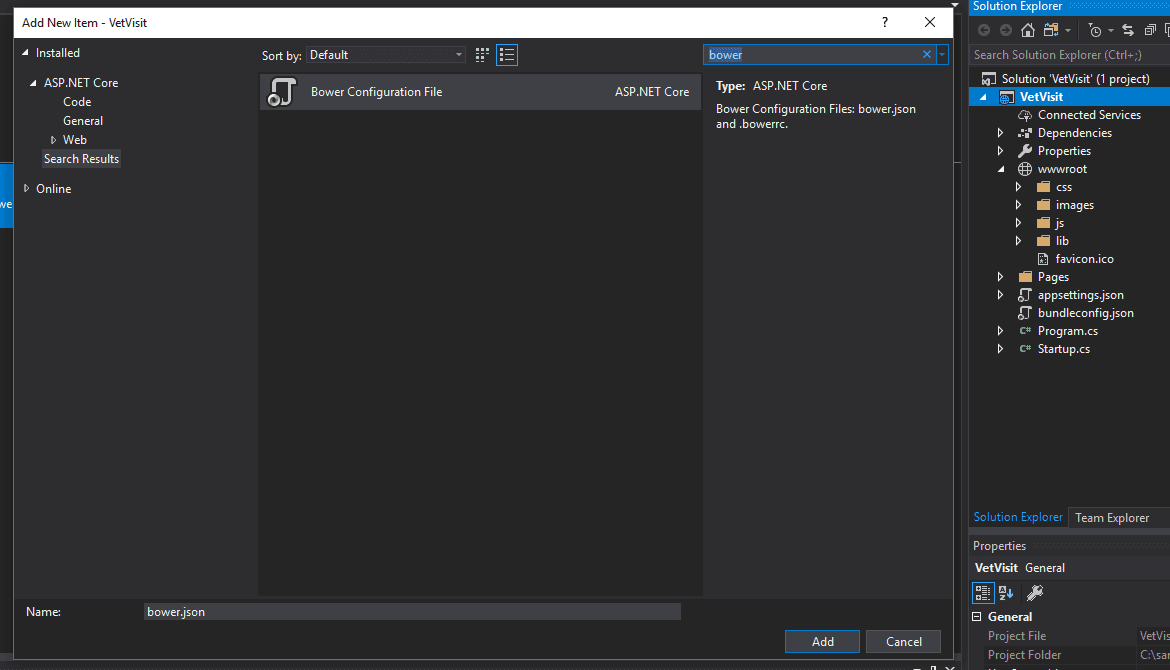The height and width of the screenshot is (670, 1170).
Task: Click the bundleconfig.json file icon
Action: (x=1025, y=313)
